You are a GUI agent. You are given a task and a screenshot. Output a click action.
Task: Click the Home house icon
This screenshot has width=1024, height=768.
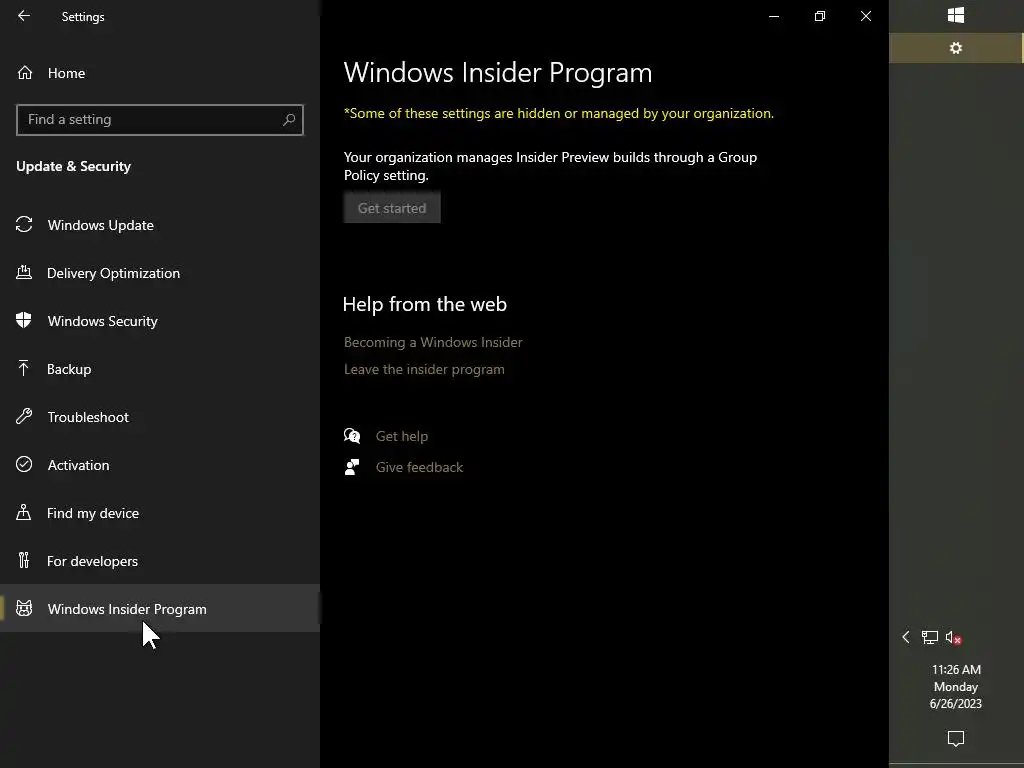(x=25, y=72)
